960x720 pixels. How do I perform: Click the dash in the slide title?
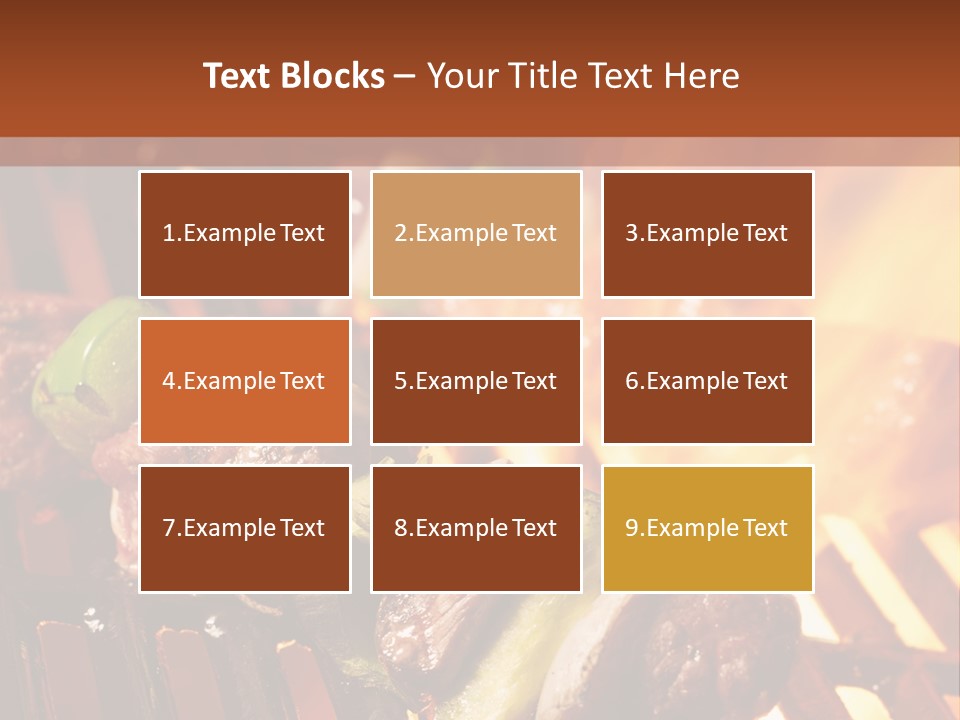point(405,76)
